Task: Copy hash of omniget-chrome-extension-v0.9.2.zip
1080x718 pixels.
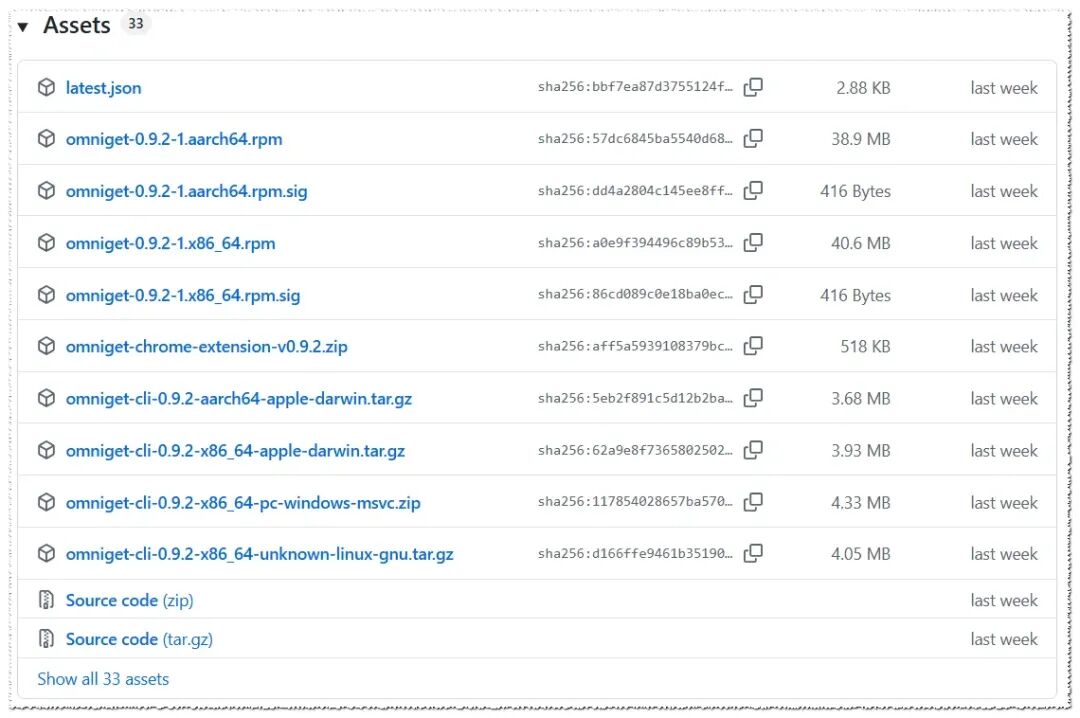Action: 753,346
